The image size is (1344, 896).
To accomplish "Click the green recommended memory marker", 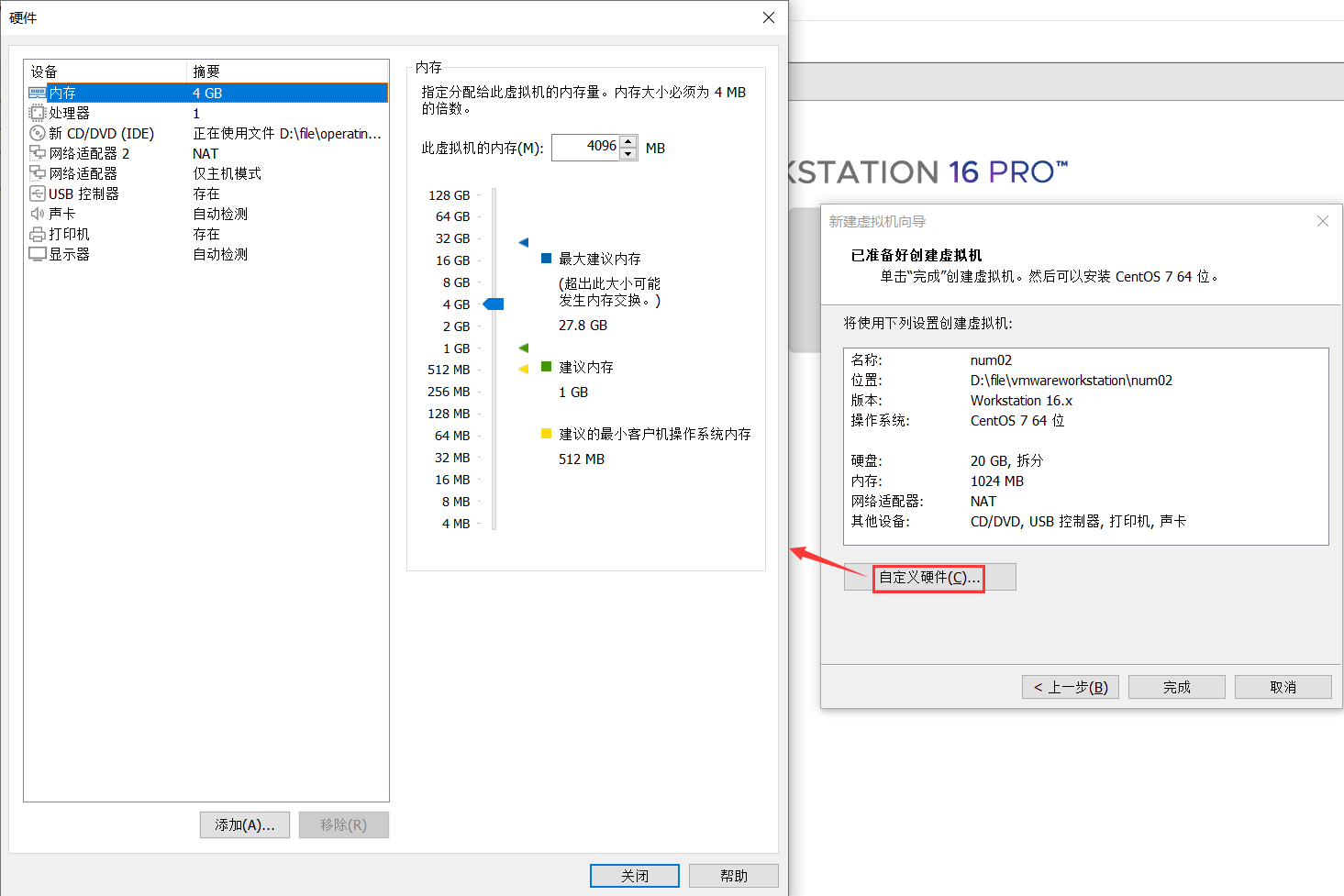I will click(x=524, y=348).
